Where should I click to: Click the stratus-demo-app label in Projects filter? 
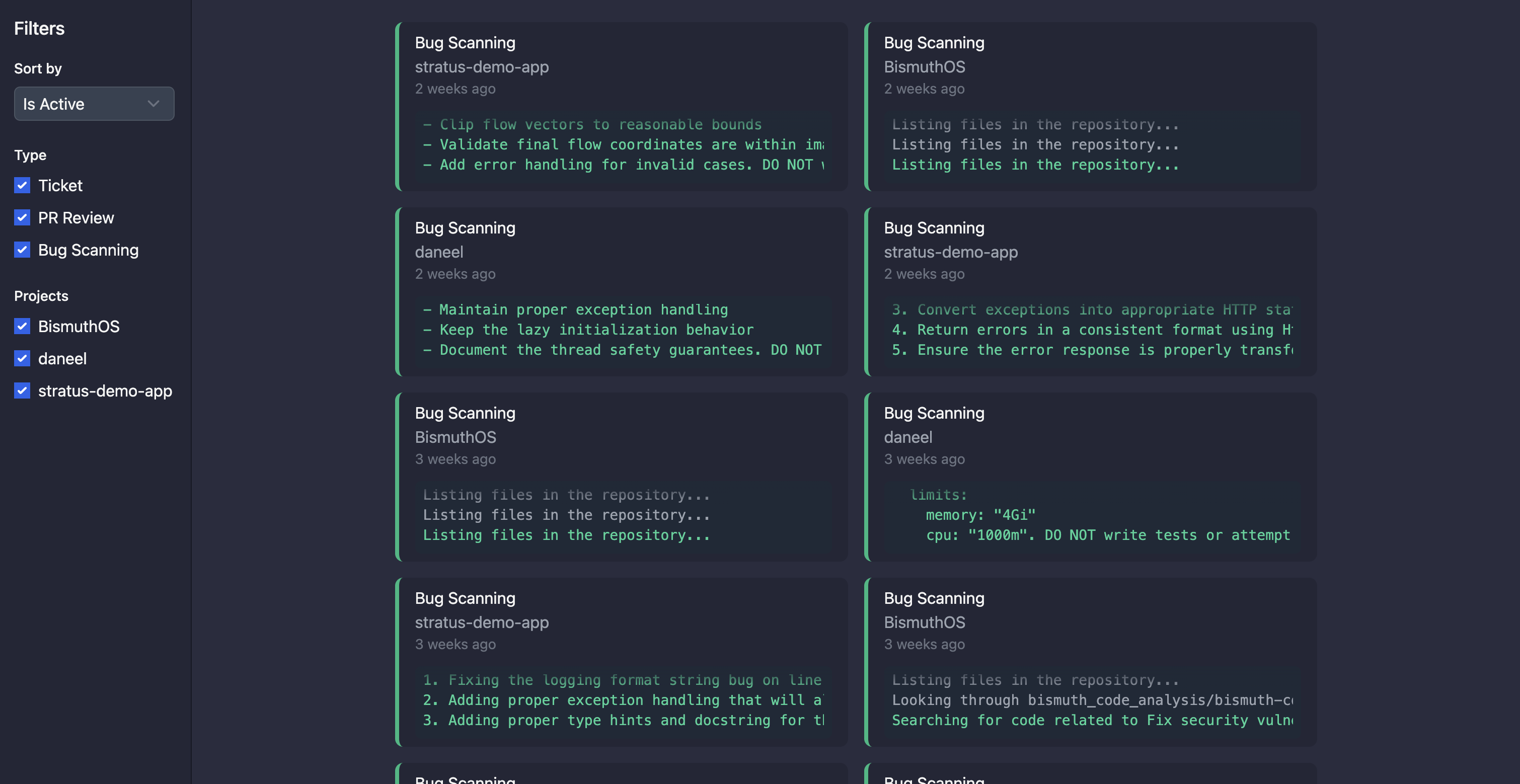click(x=105, y=390)
